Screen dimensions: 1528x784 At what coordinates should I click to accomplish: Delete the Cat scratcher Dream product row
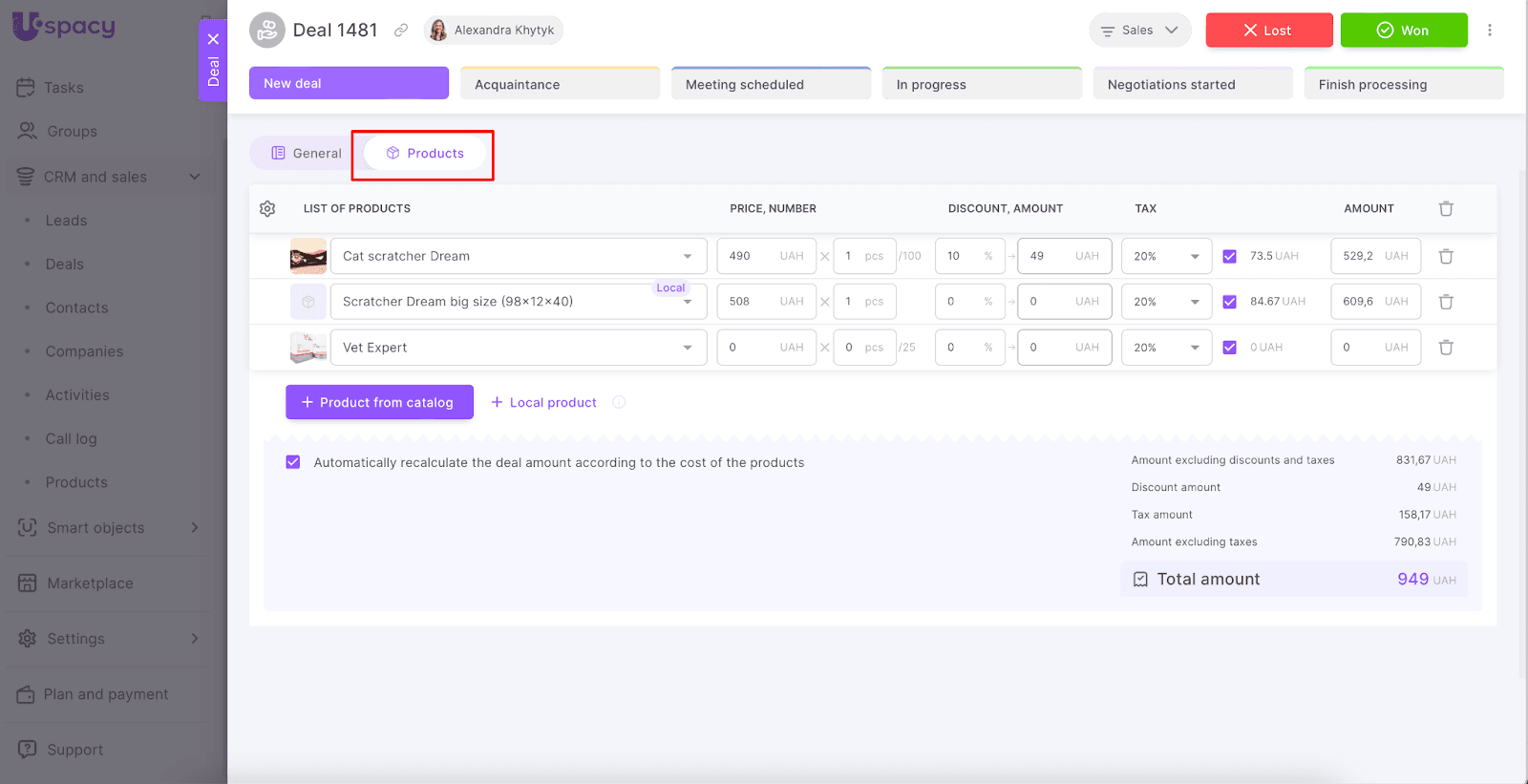(1446, 256)
